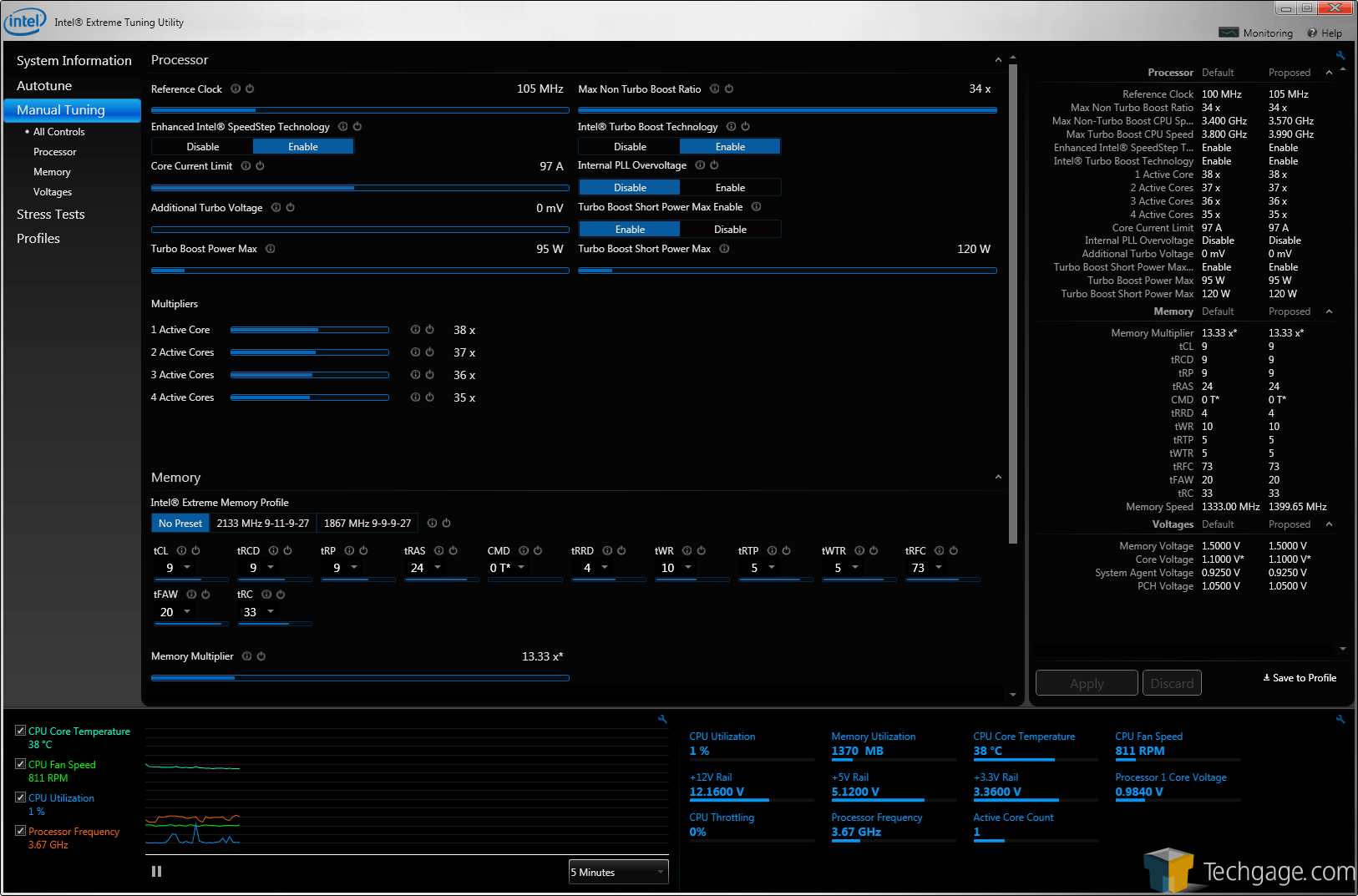Screen dimensions: 1358x896
Task: Open the tRCD value dropdown
Action: [x=271, y=568]
